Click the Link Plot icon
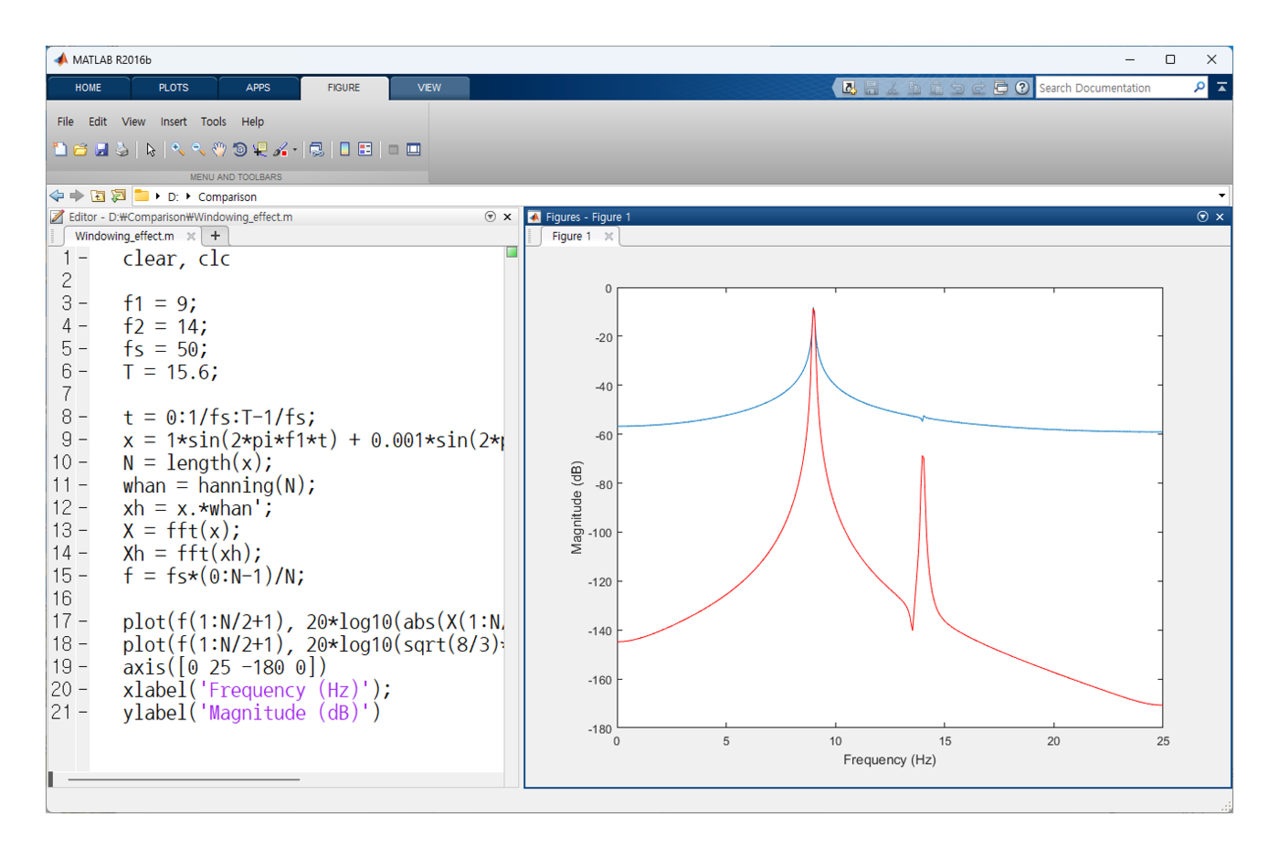Viewport: 1279px width, 859px height. click(316, 150)
